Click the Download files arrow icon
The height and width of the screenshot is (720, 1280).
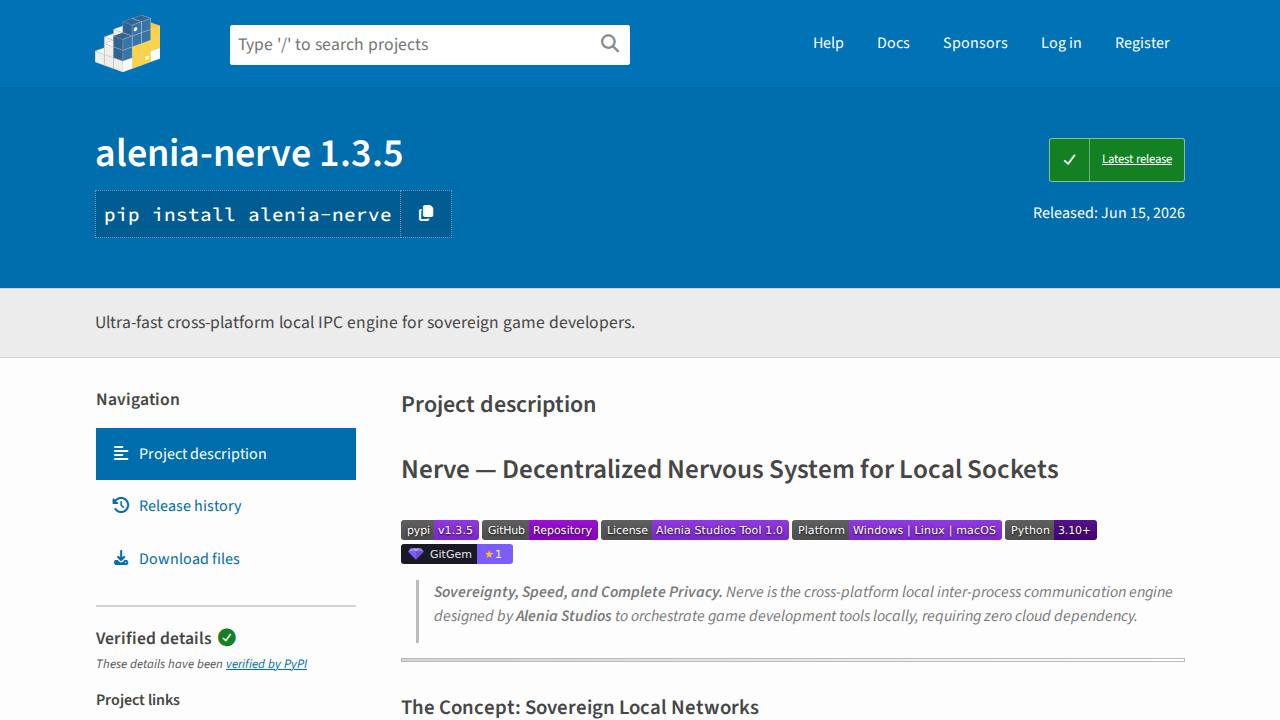[x=121, y=559]
